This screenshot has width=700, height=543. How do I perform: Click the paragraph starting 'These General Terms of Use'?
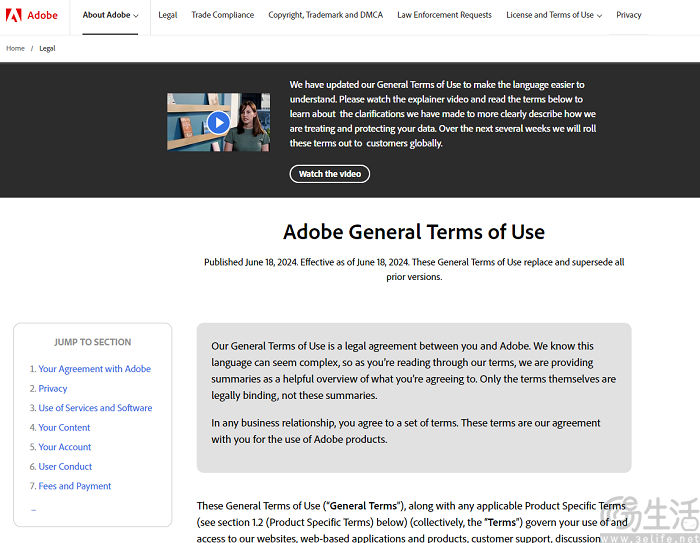click(x=412, y=522)
